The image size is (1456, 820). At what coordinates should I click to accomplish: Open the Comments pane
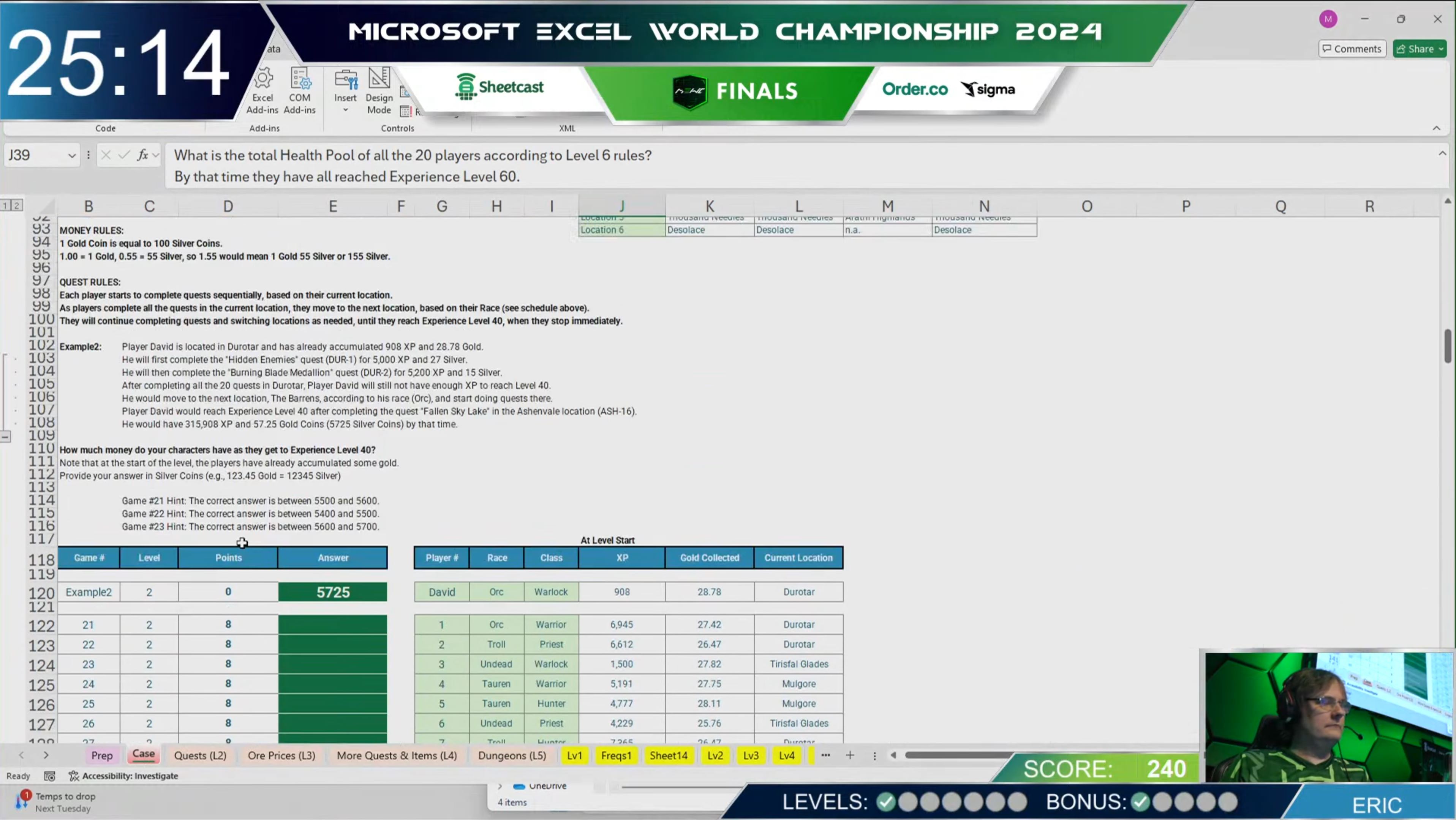coord(1352,49)
